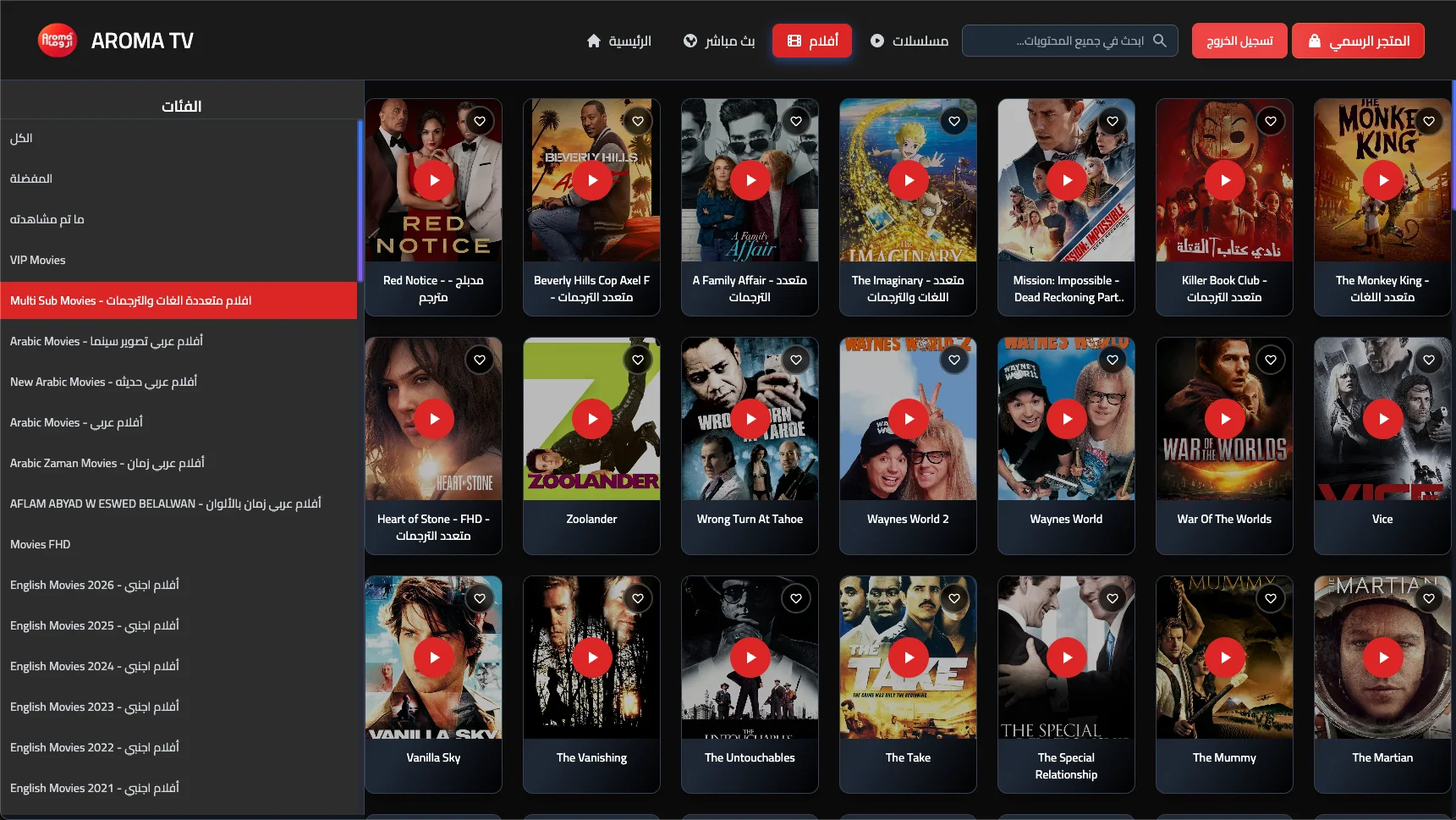Play Wrong Turn At Tahoe
The width and height of the screenshot is (1456, 820).
(750, 419)
